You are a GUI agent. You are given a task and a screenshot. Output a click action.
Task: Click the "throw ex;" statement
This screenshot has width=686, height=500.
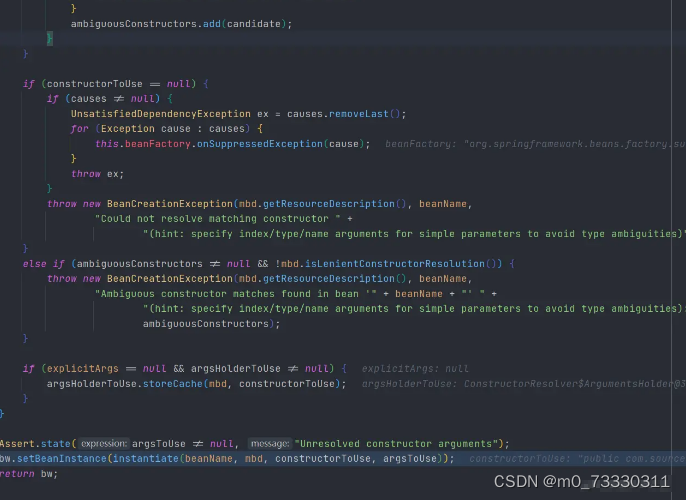click(x=98, y=174)
